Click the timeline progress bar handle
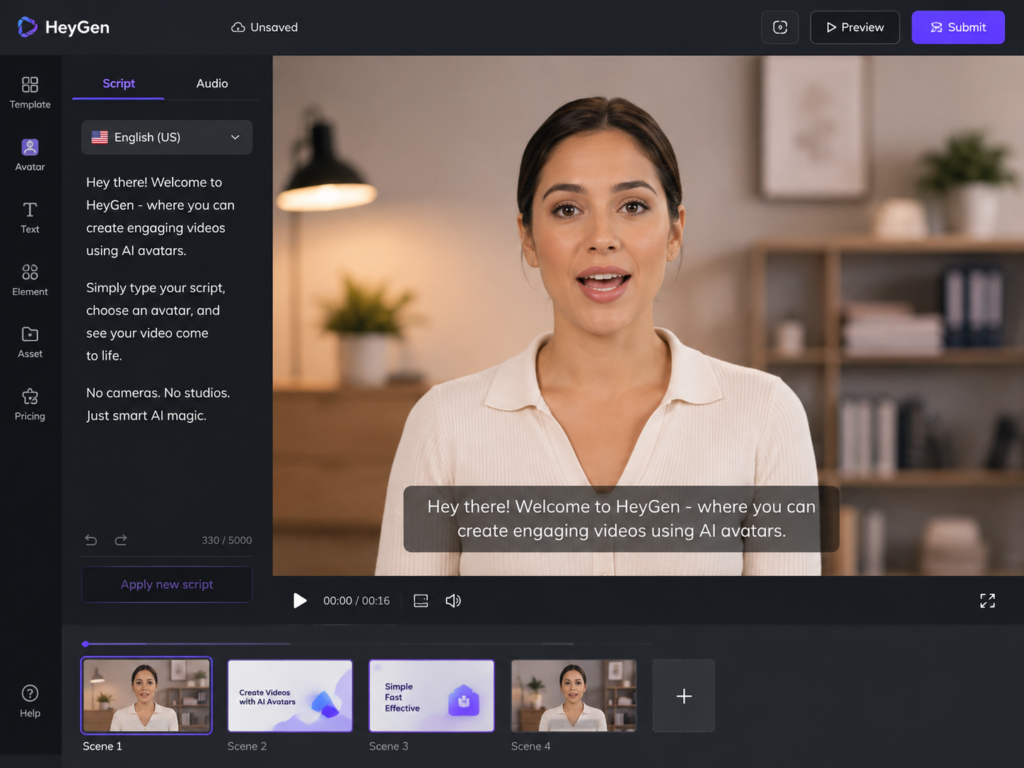The width and height of the screenshot is (1024, 768). 86,644
